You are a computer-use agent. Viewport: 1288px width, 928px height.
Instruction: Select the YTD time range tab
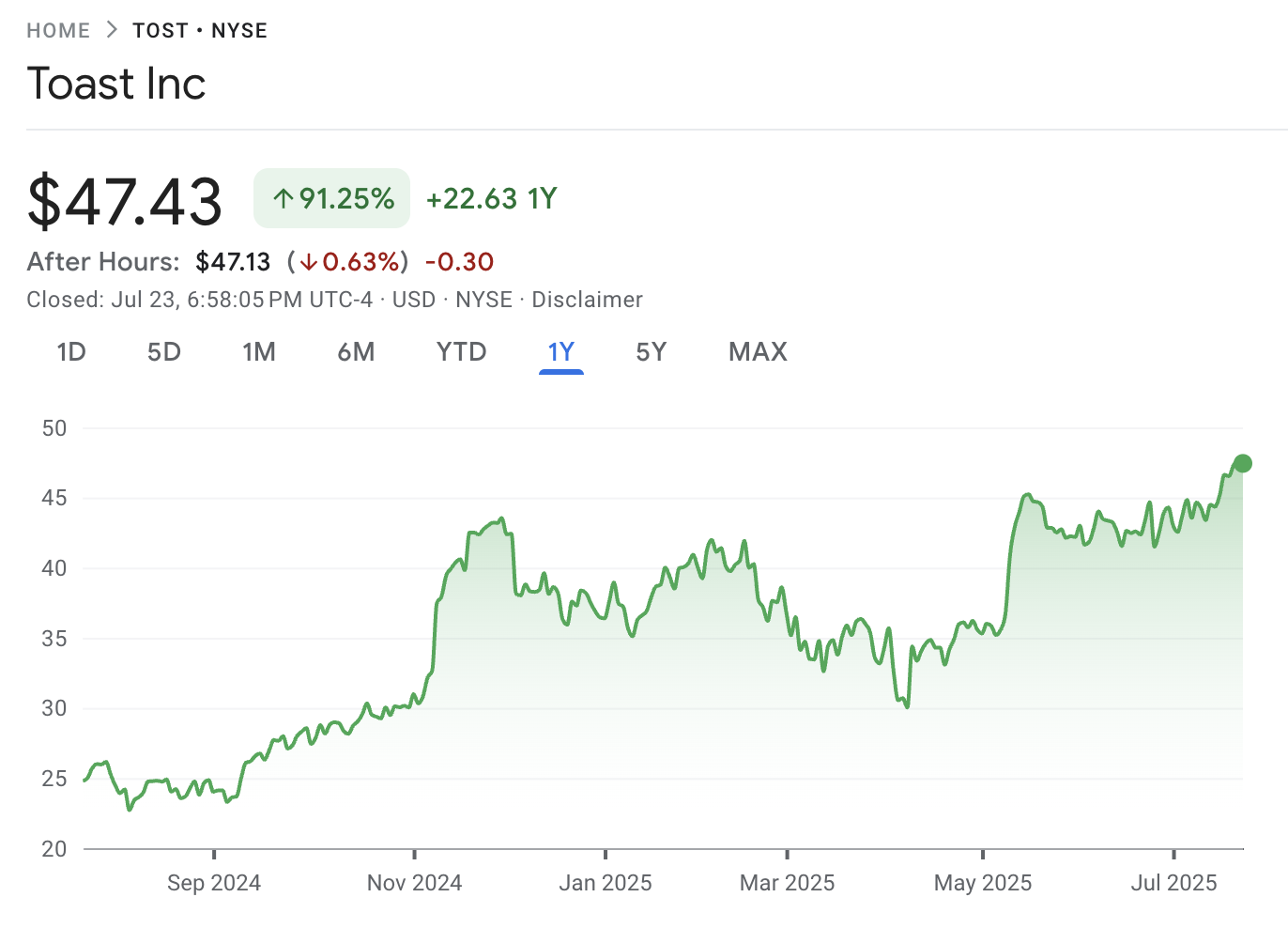(462, 352)
